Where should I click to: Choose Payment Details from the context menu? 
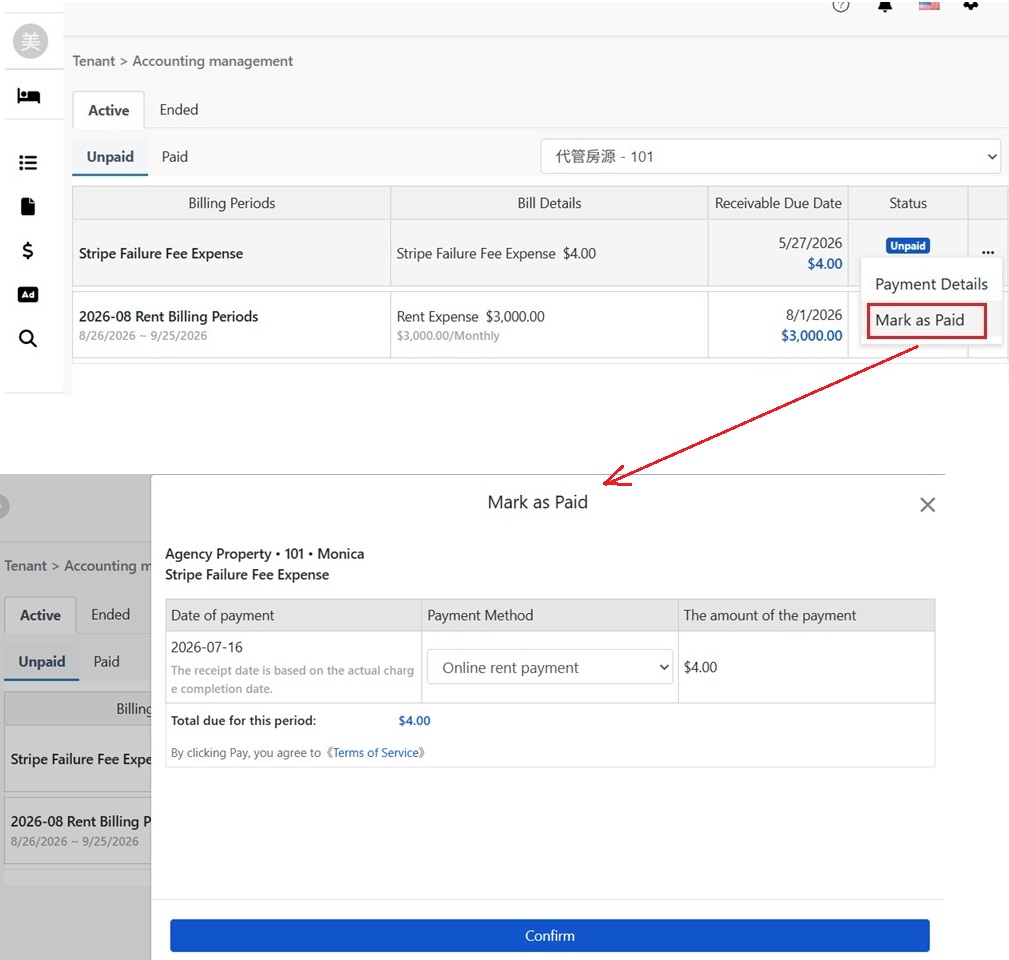click(931, 284)
